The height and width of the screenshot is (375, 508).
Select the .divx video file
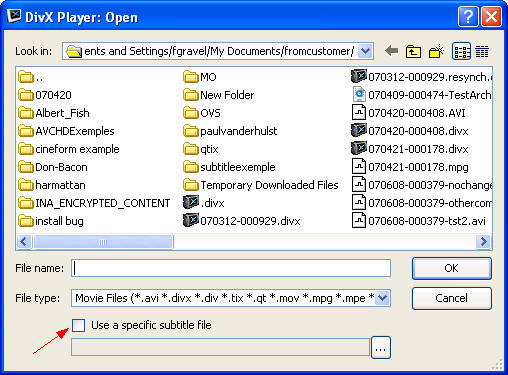point(204,203)
